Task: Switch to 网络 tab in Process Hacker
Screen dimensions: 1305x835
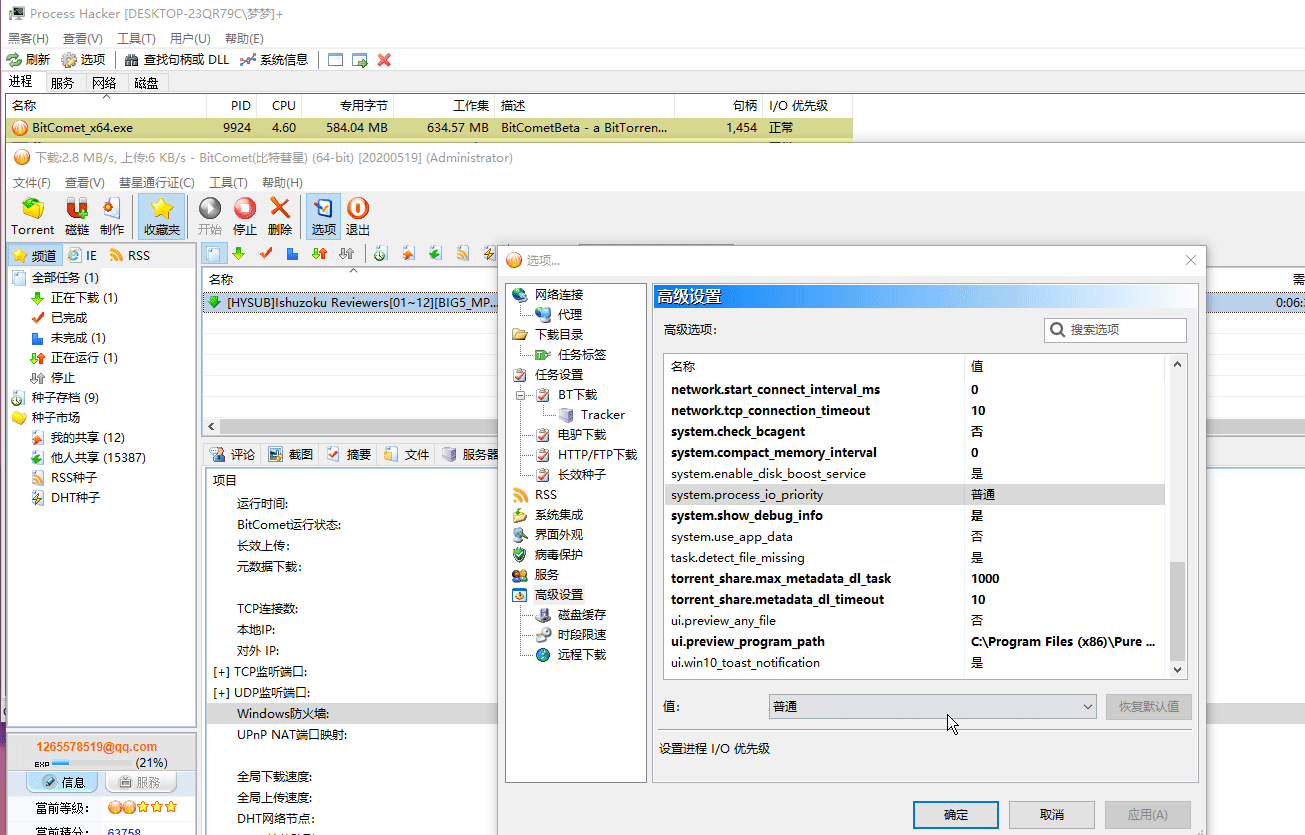Action: coord(104,83)
